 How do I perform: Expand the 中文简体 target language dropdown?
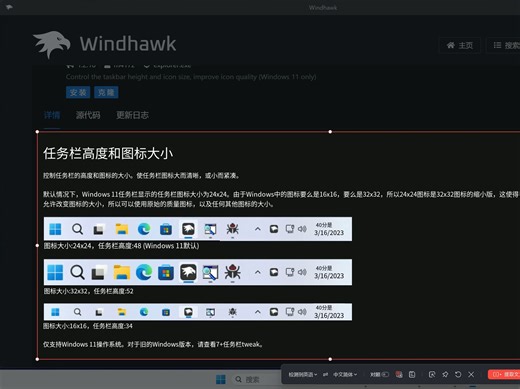[x=345, y=375]
